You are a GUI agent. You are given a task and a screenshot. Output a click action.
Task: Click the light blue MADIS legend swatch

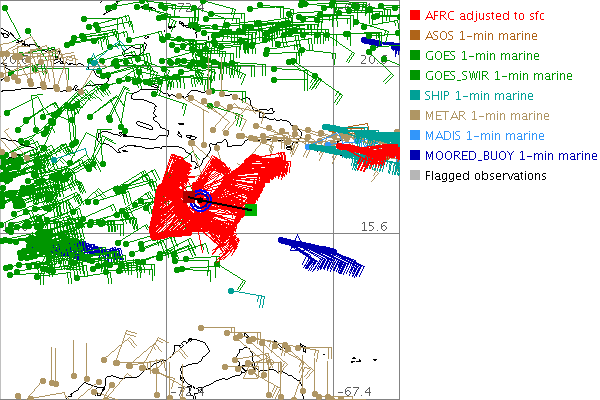click(x=416, y=136)
